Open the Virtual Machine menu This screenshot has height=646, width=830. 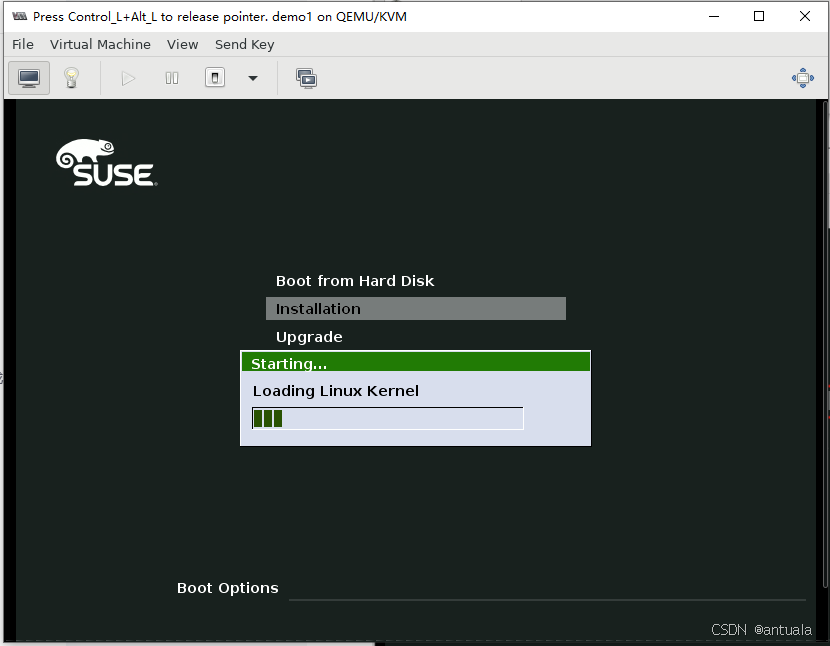click(x=100, y=44)
